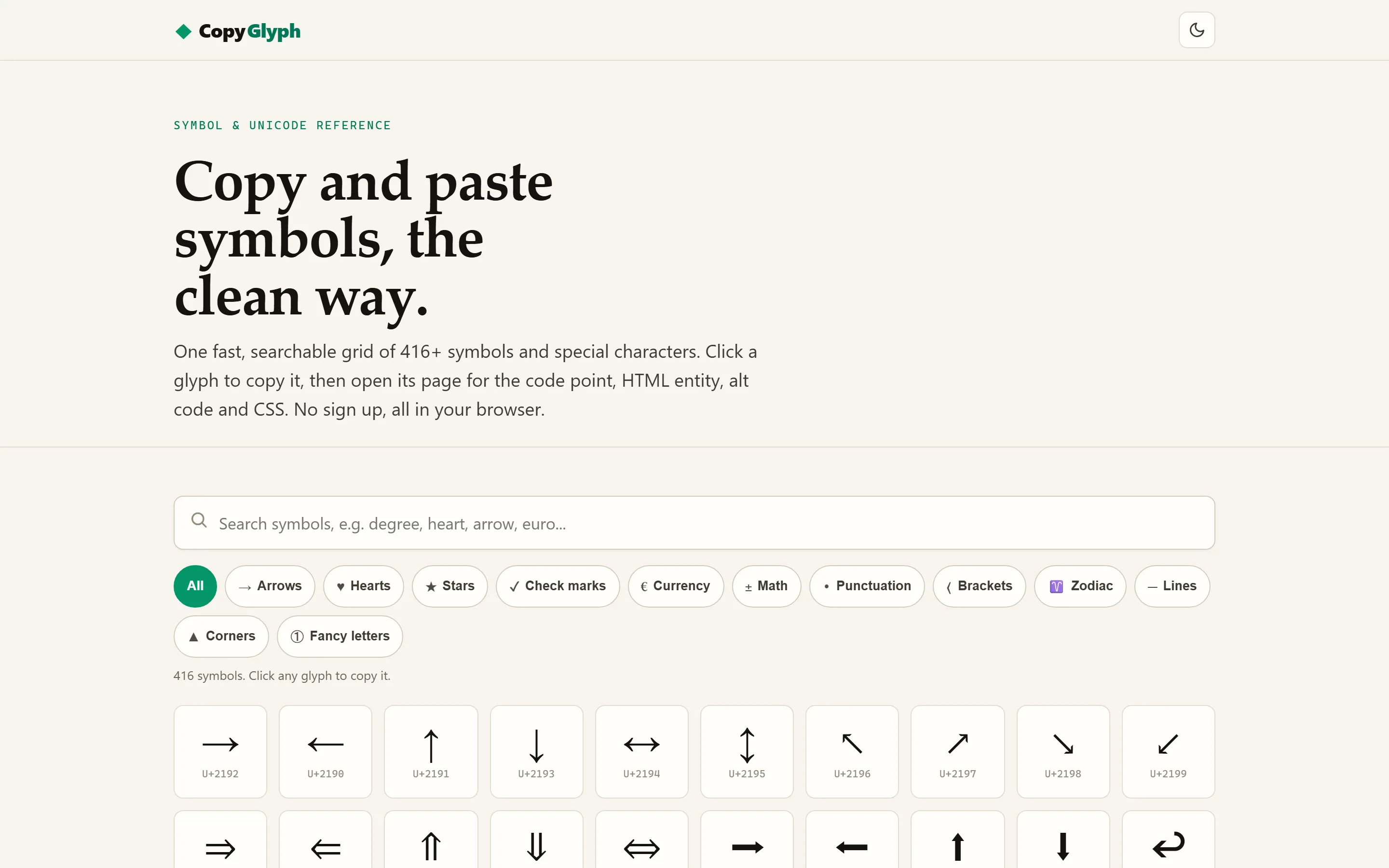Copy the heavy black right arrow glyph
The image size is (1389, 868).
coord(747,839)
